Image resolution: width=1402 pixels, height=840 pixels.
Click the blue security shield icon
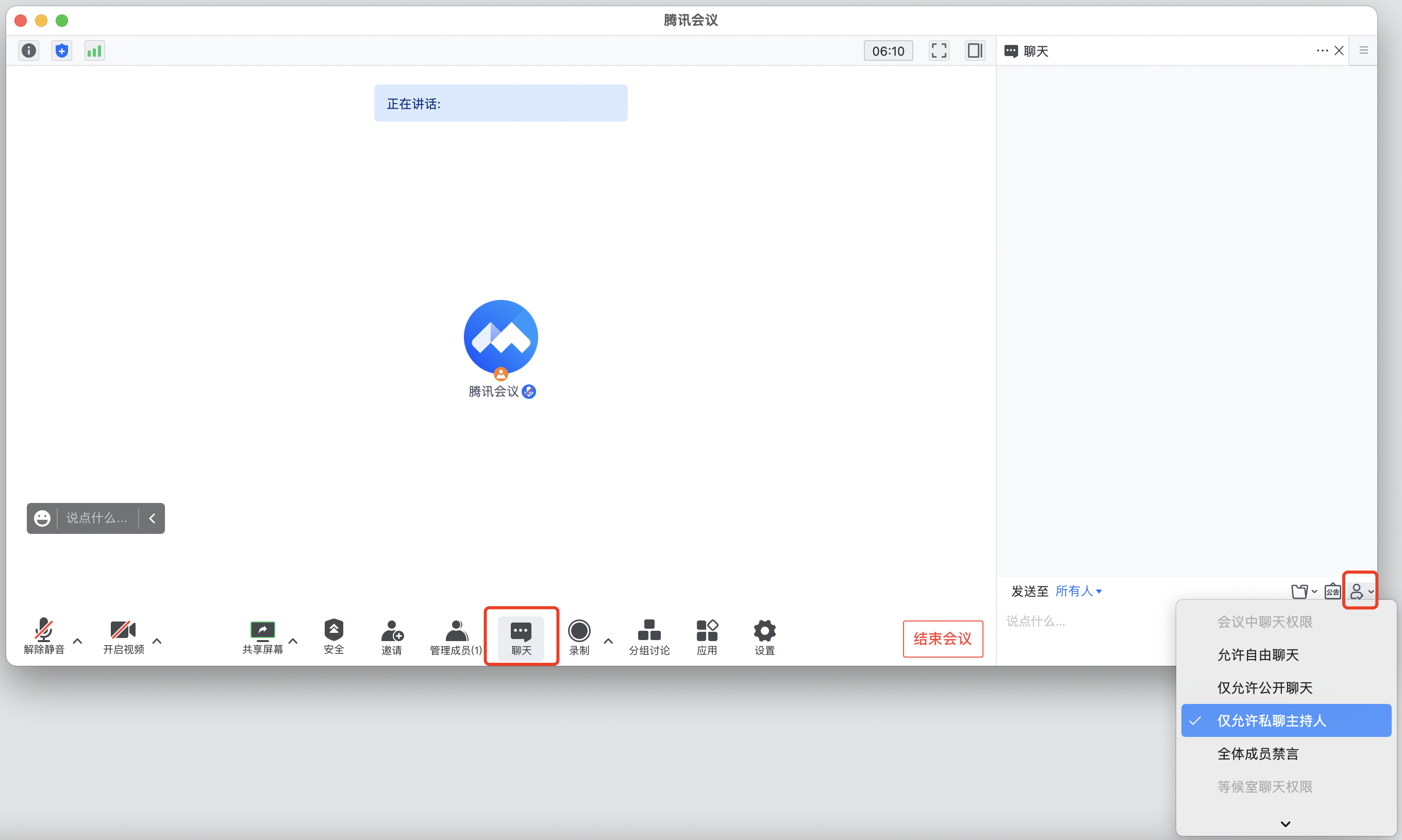click(x=62, y=51)
